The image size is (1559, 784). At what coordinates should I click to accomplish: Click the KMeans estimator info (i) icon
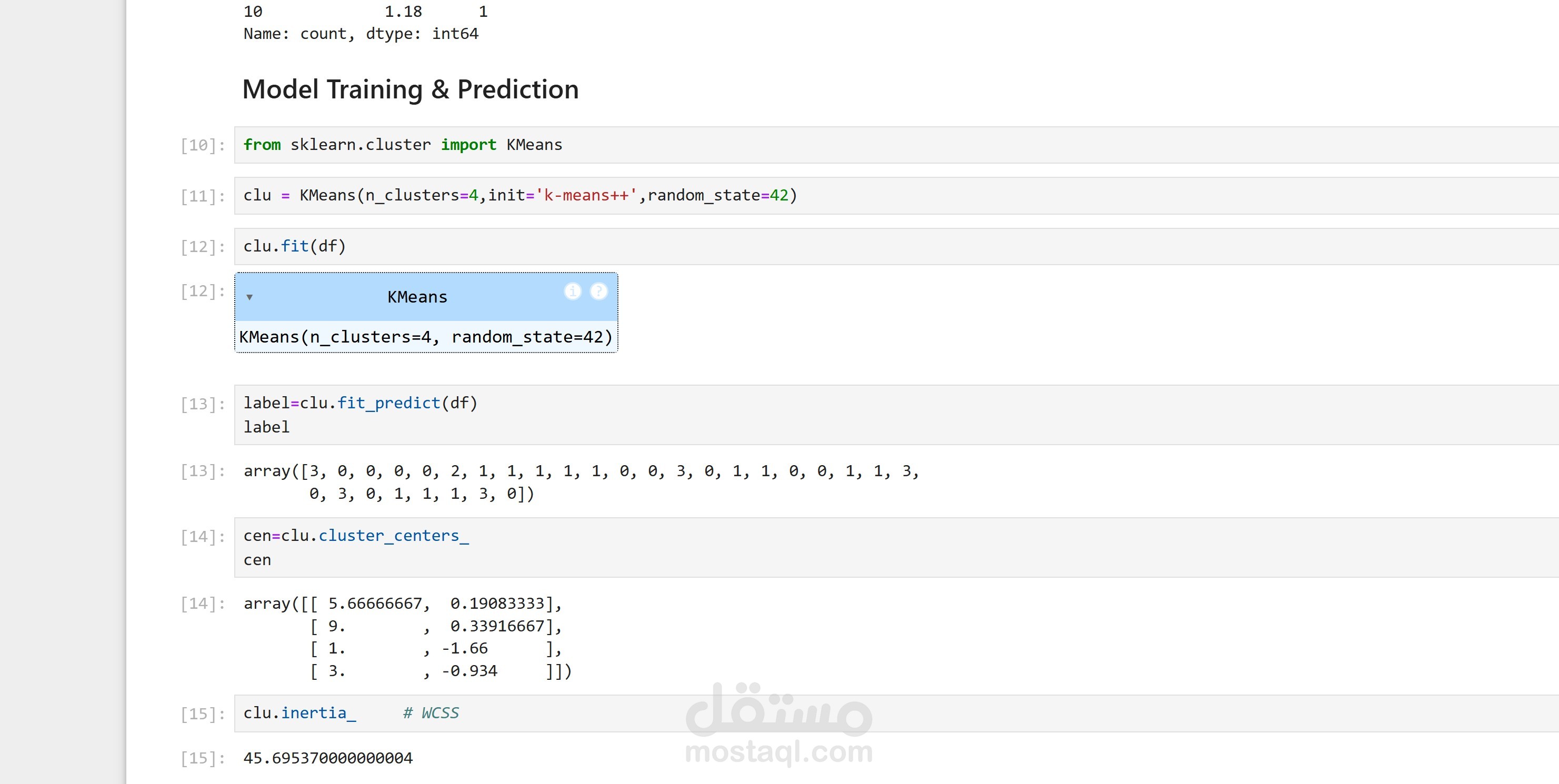pyautogui.click(x=572, y=292)
